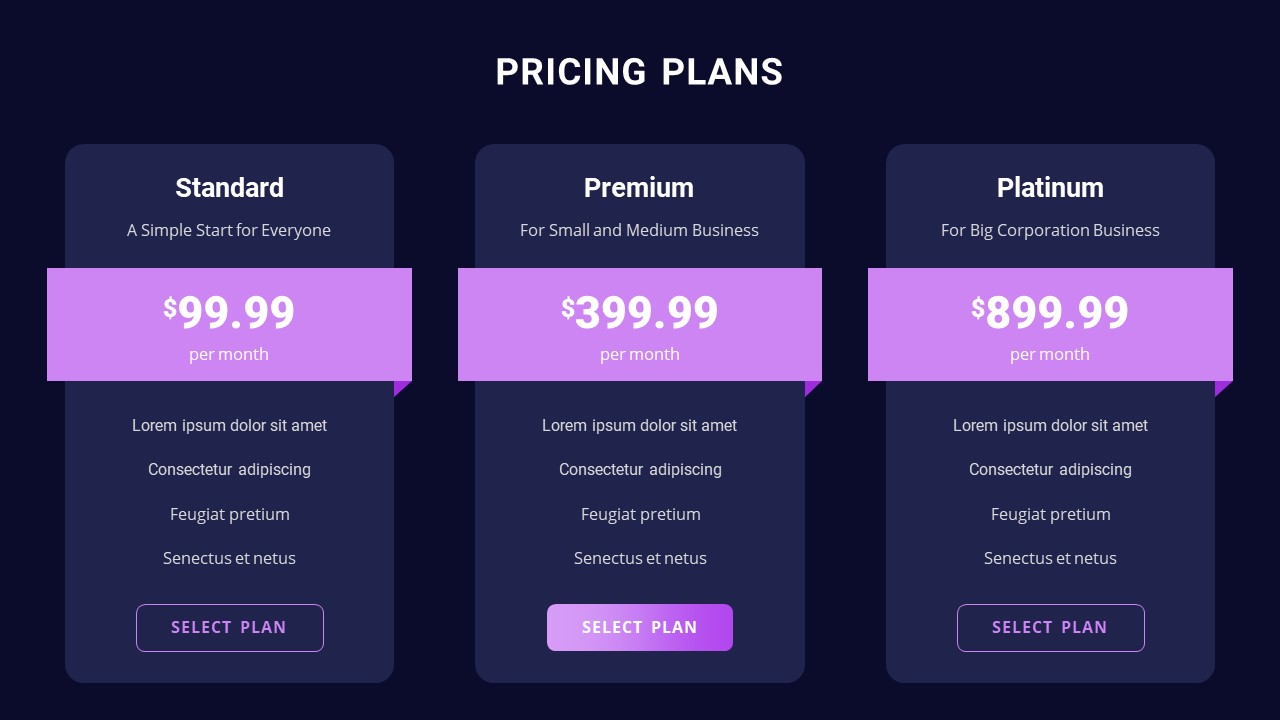Choose Select Plan for the Platinum tier

coord(1050,628)
